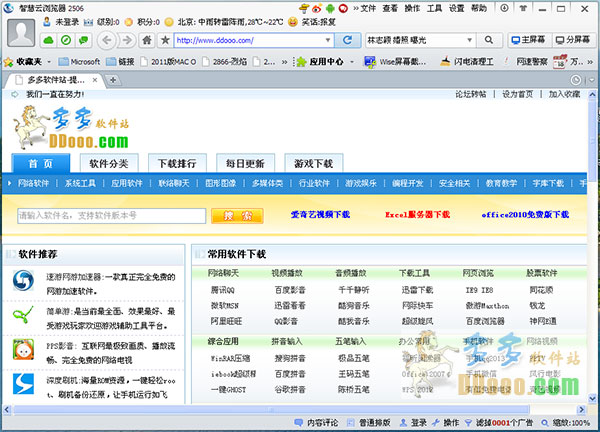Open the 网速警察 tool
600x432 pixels.
click(525, 62)
